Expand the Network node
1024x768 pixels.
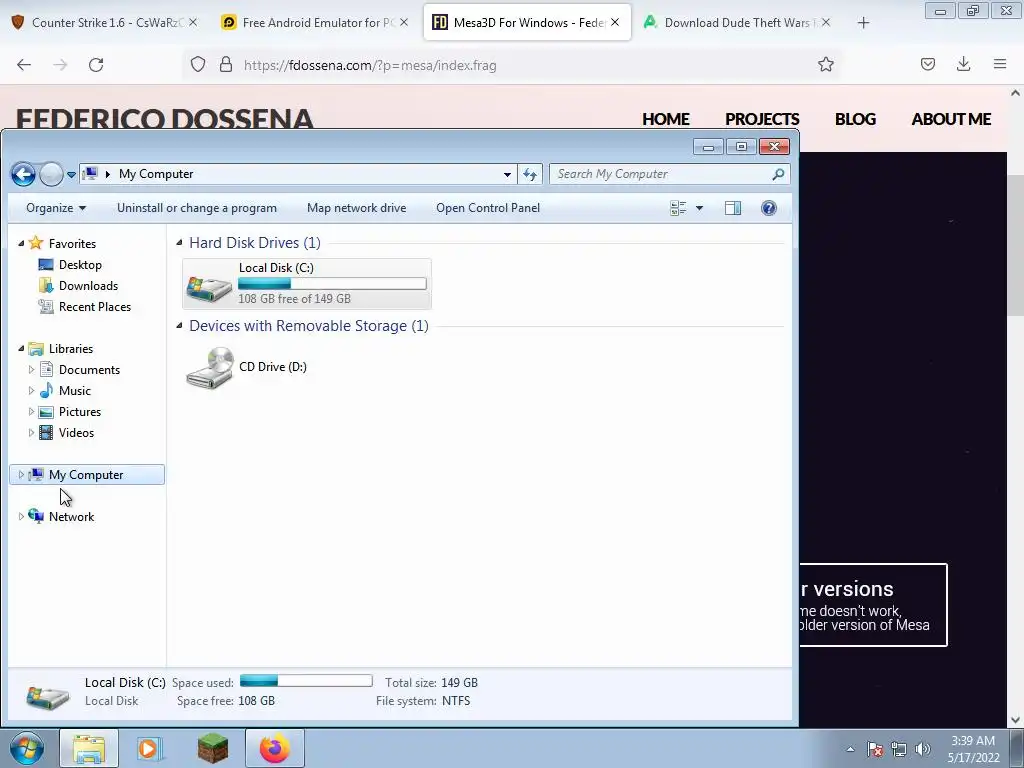(21, 517)
